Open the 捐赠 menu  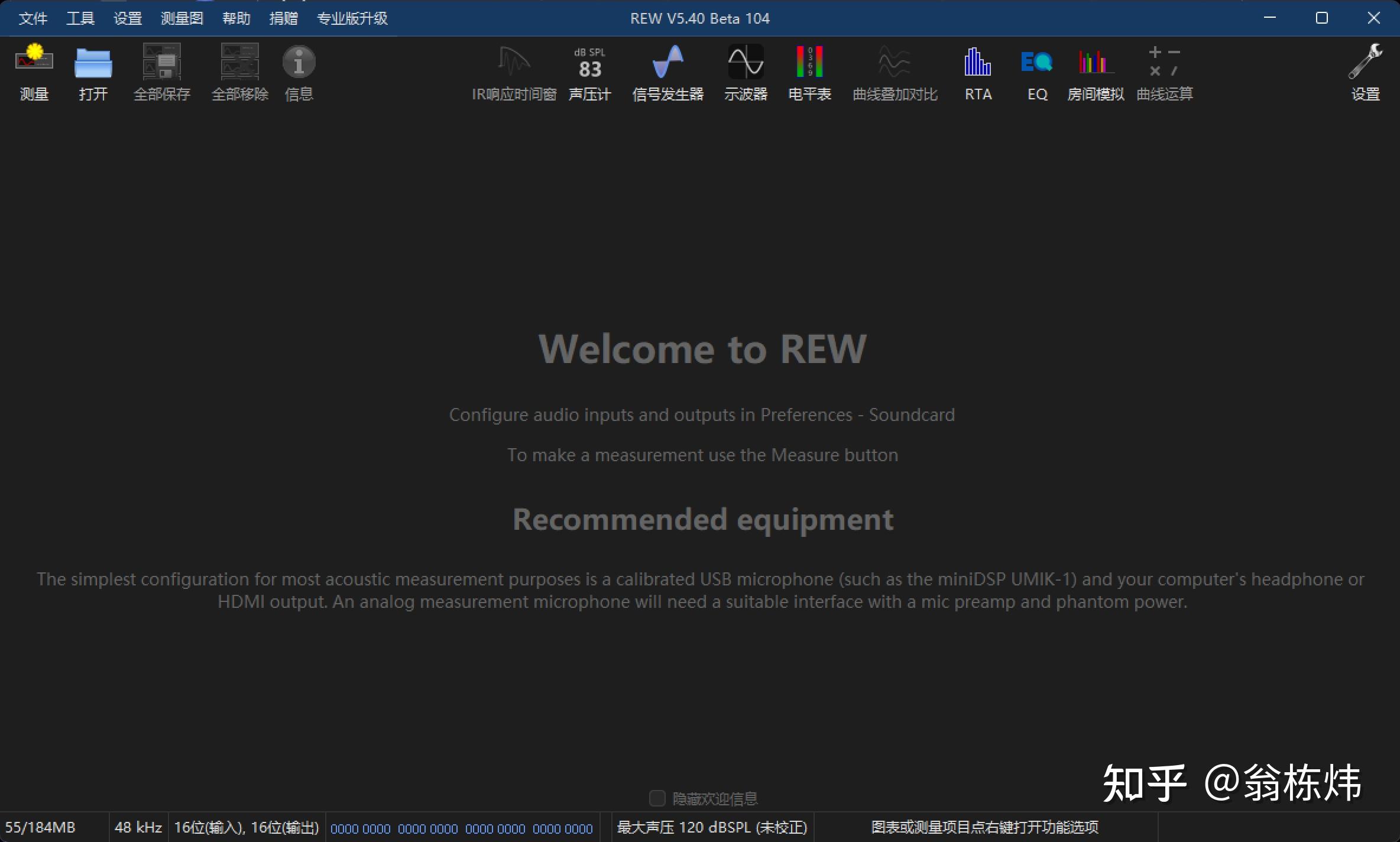tap(284, 18)
